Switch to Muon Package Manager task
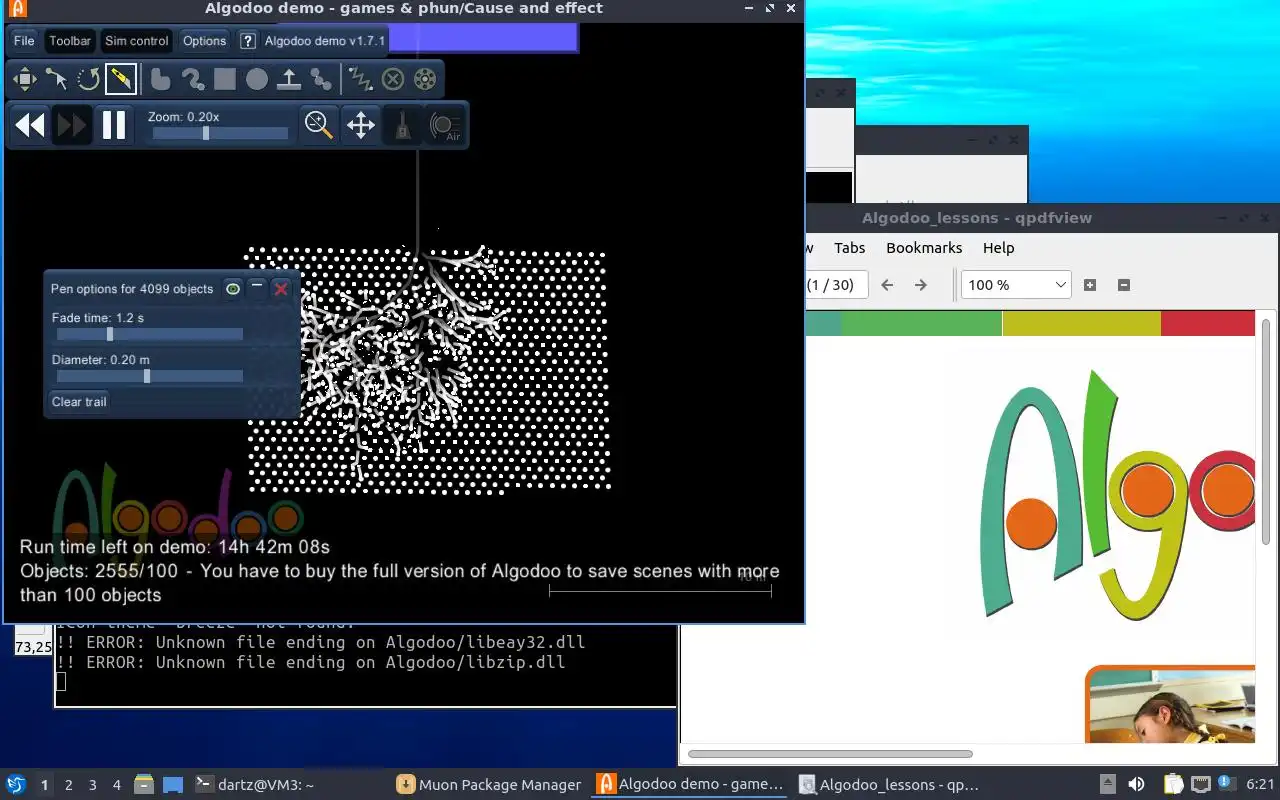The image size is (1280, 800). click(x=489, y=785)
